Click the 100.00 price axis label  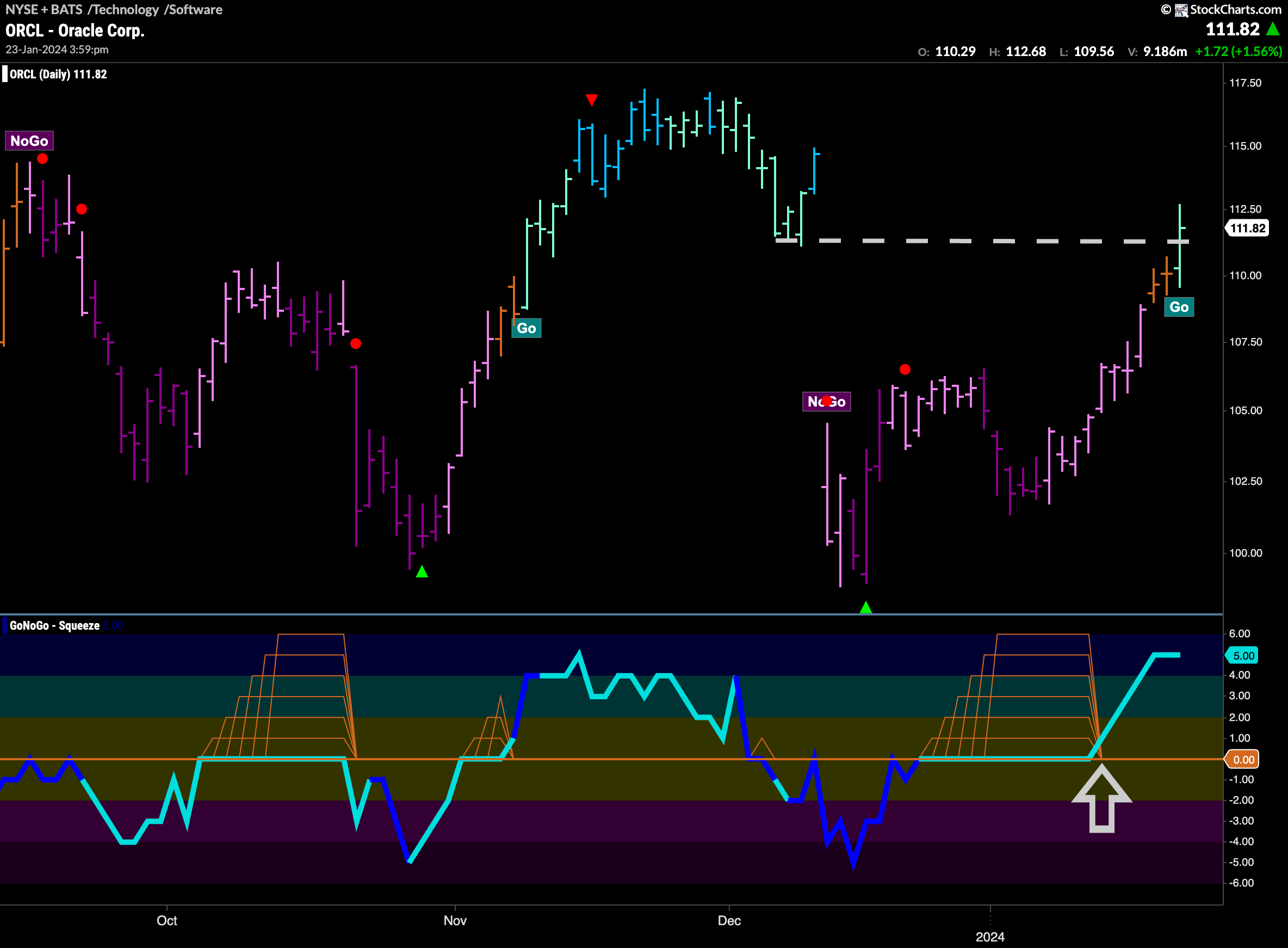coord(1245,553)
